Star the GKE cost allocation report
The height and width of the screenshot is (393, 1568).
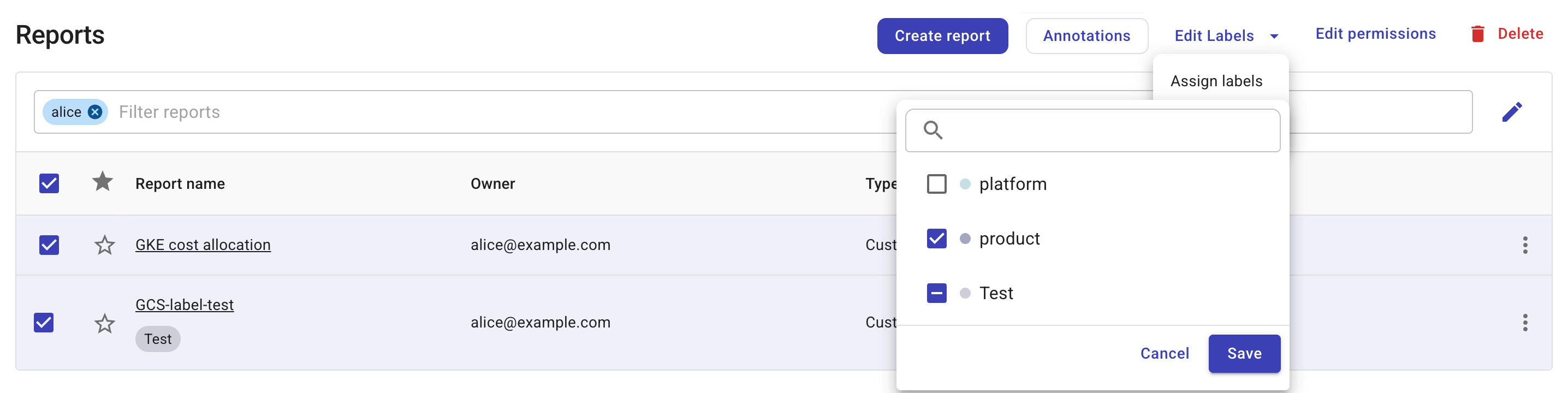(x=105, y=245)
